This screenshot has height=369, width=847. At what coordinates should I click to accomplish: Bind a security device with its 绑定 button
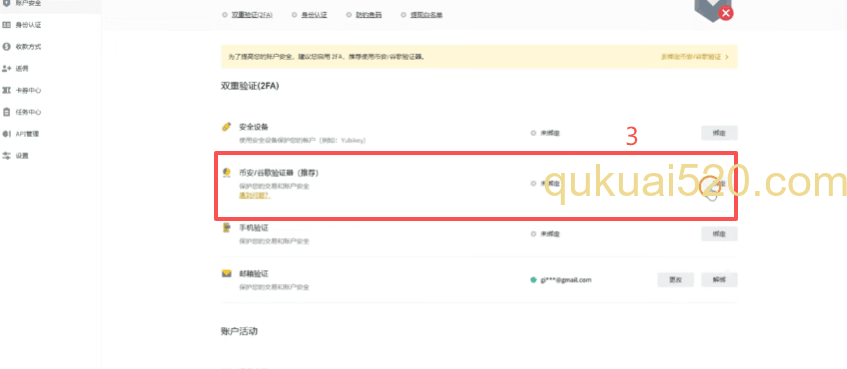(x=719, y=133)
